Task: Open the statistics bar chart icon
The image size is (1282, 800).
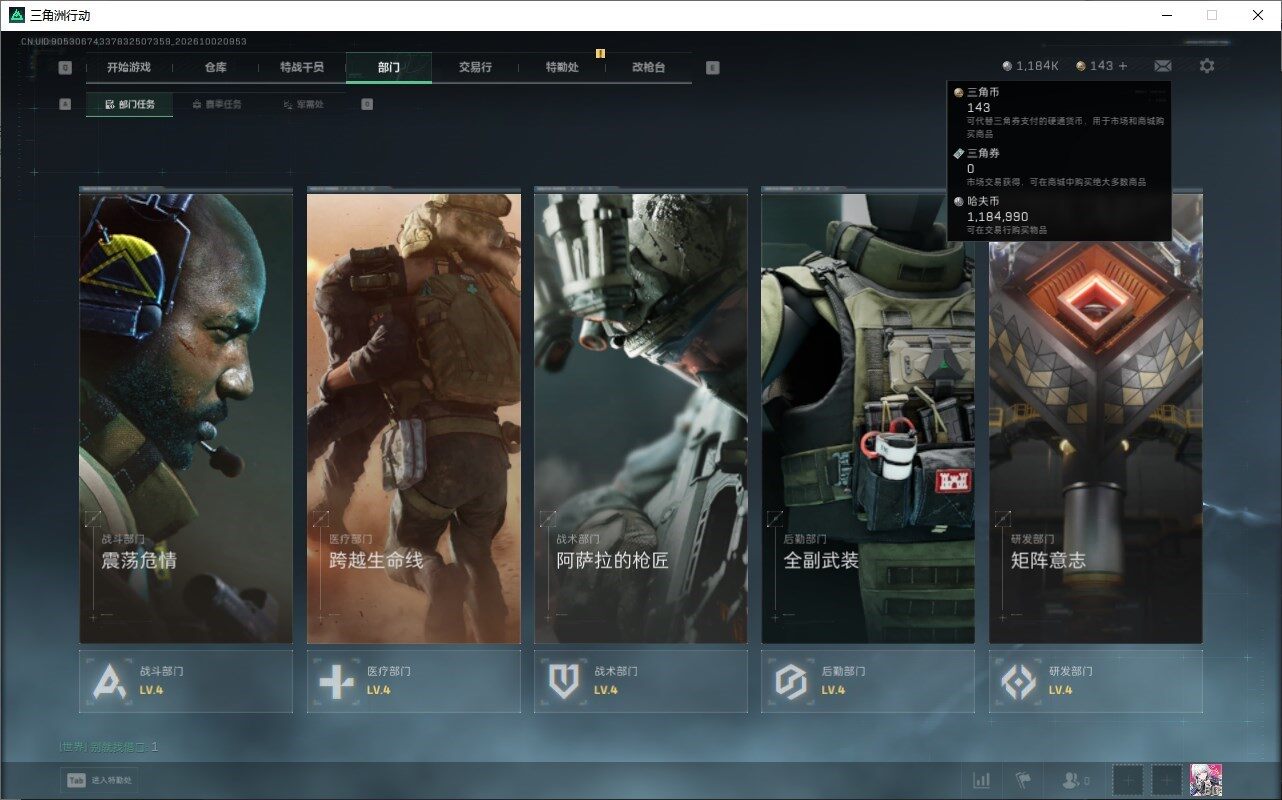Action: click(982, 780)
